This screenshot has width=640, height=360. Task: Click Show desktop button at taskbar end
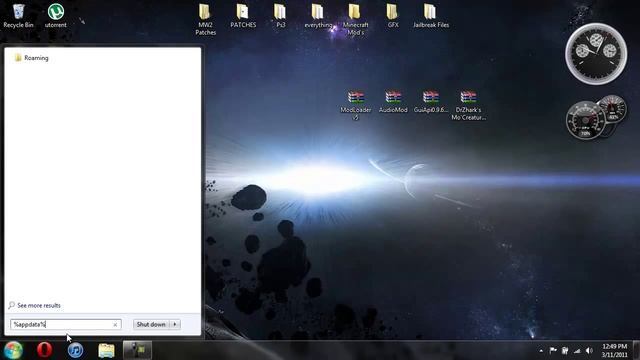[636, 351]
